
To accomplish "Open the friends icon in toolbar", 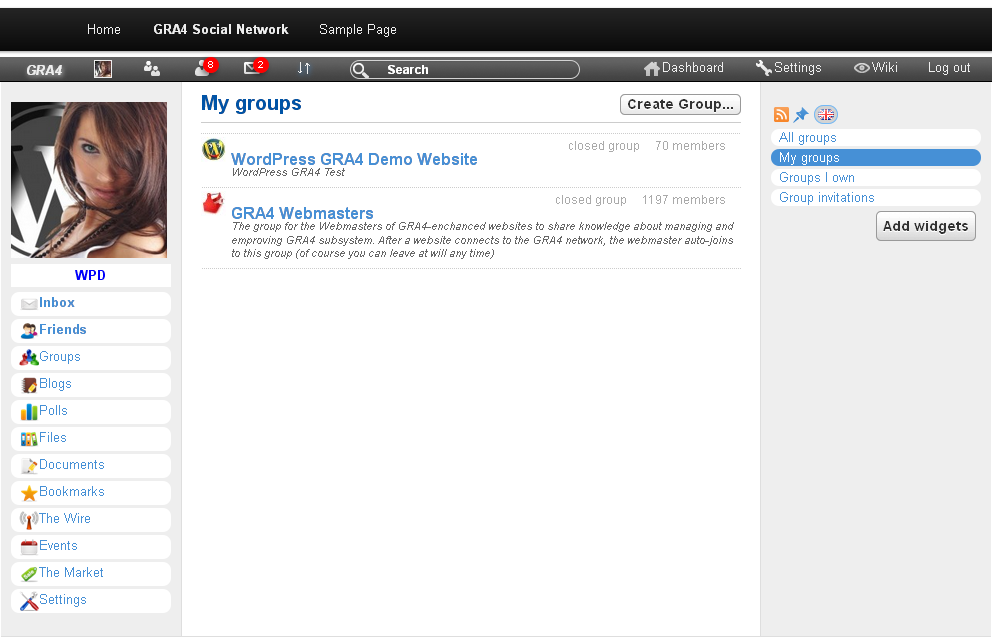I will (x=152, y=68).
